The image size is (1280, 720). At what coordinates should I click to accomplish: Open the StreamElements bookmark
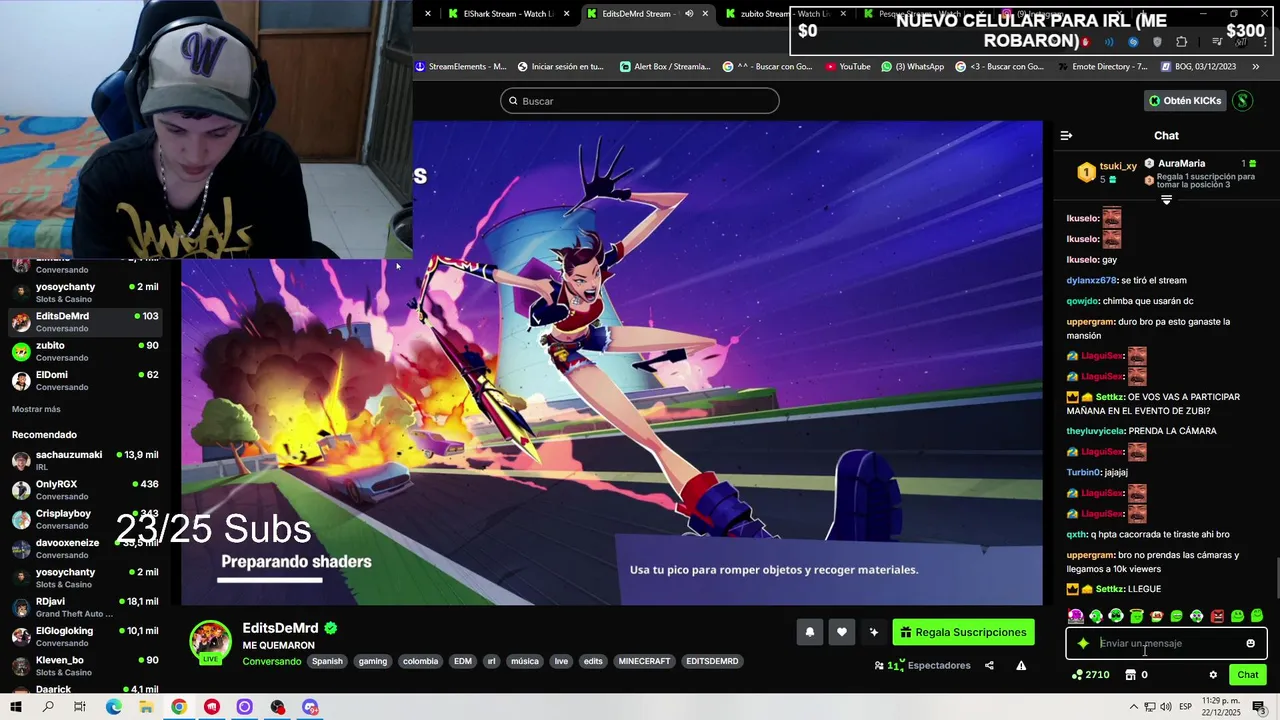tap(460, 67)
